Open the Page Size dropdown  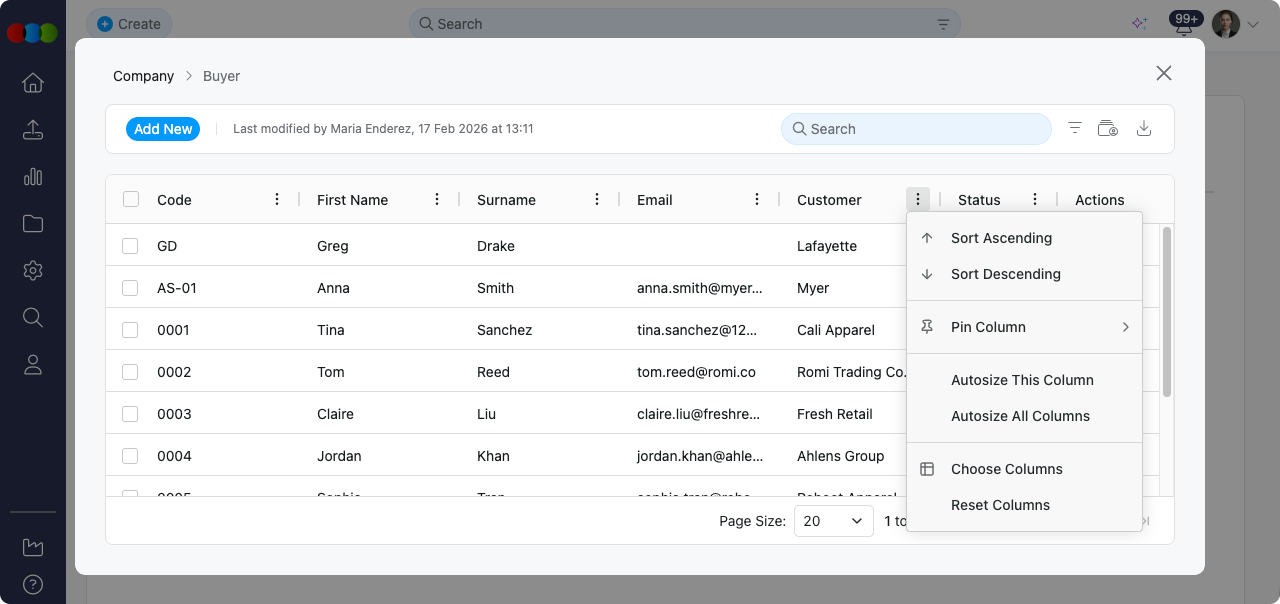point(833,521)
